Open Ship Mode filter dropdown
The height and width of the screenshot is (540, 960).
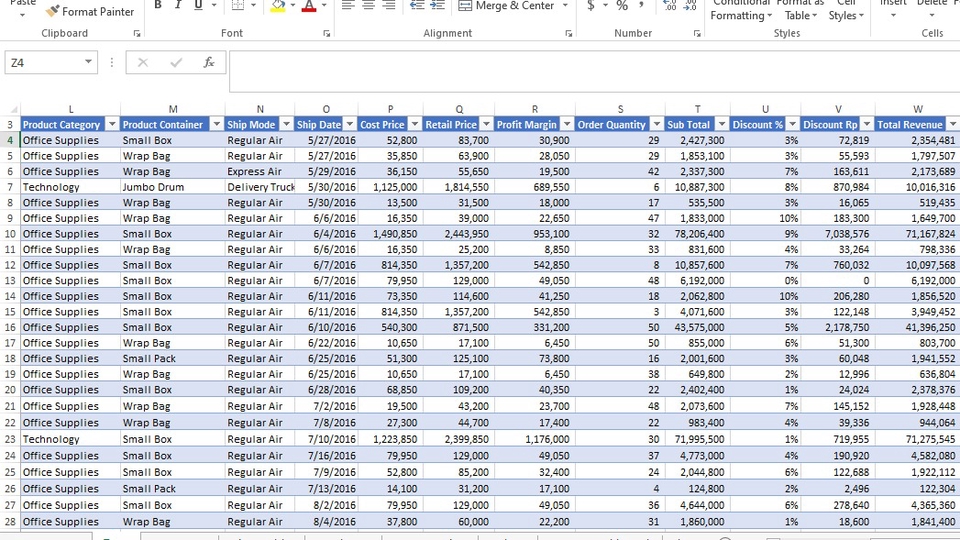click(x=286, y=124)
